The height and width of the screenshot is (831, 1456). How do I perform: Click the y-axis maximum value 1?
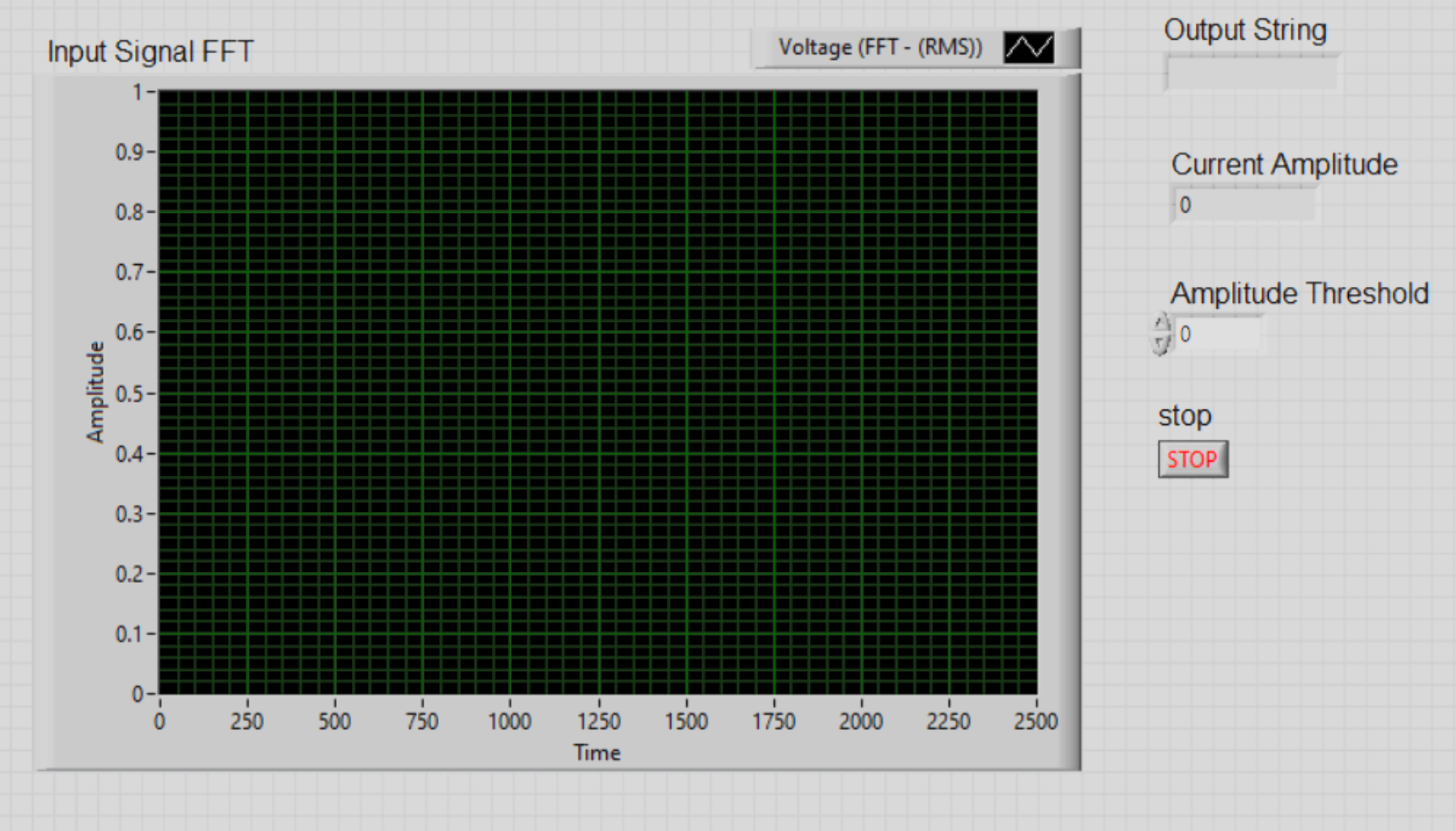pos(138,92)
